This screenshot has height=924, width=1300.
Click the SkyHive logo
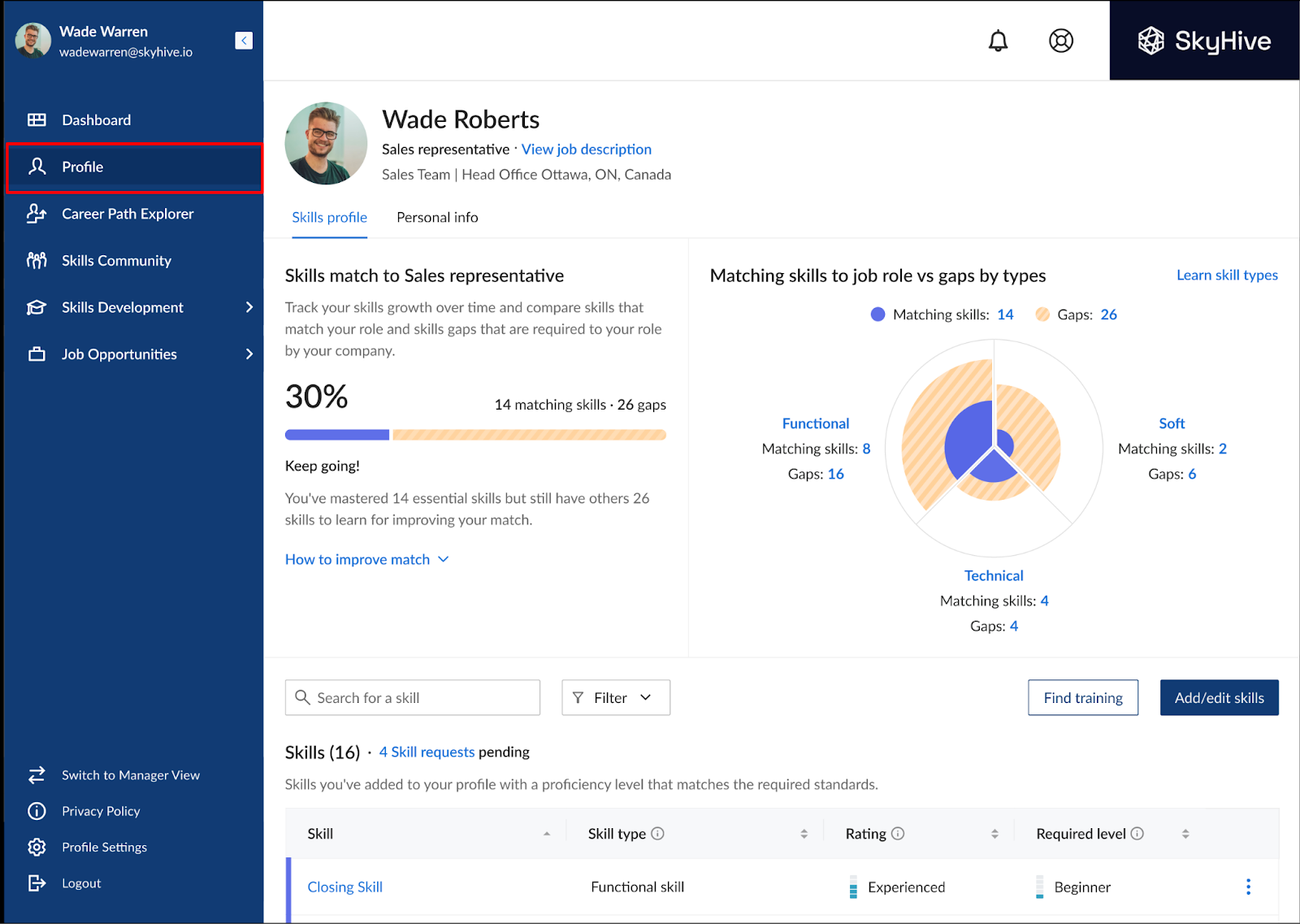(x=1204, y=41)
